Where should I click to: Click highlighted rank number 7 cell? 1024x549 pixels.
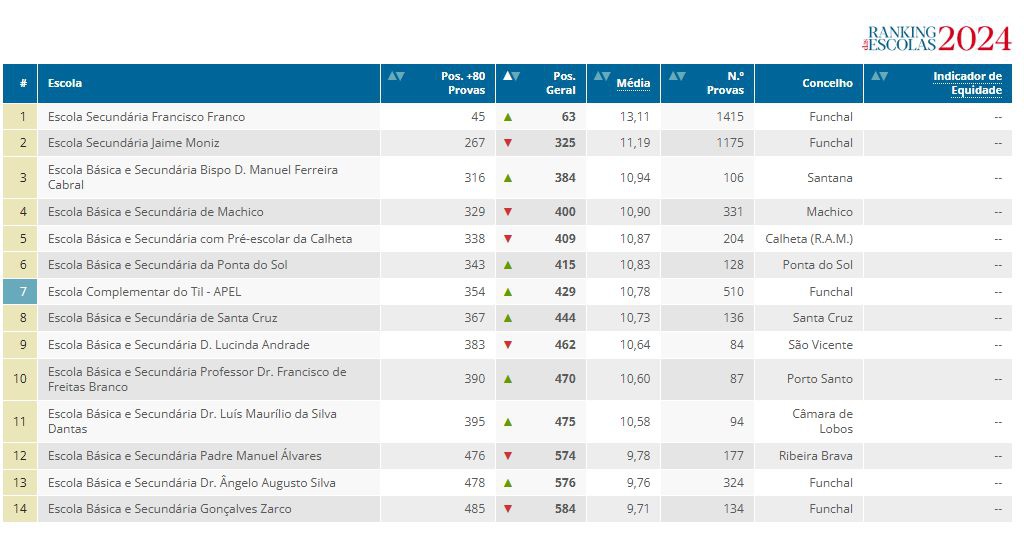(x=21, y=292)
